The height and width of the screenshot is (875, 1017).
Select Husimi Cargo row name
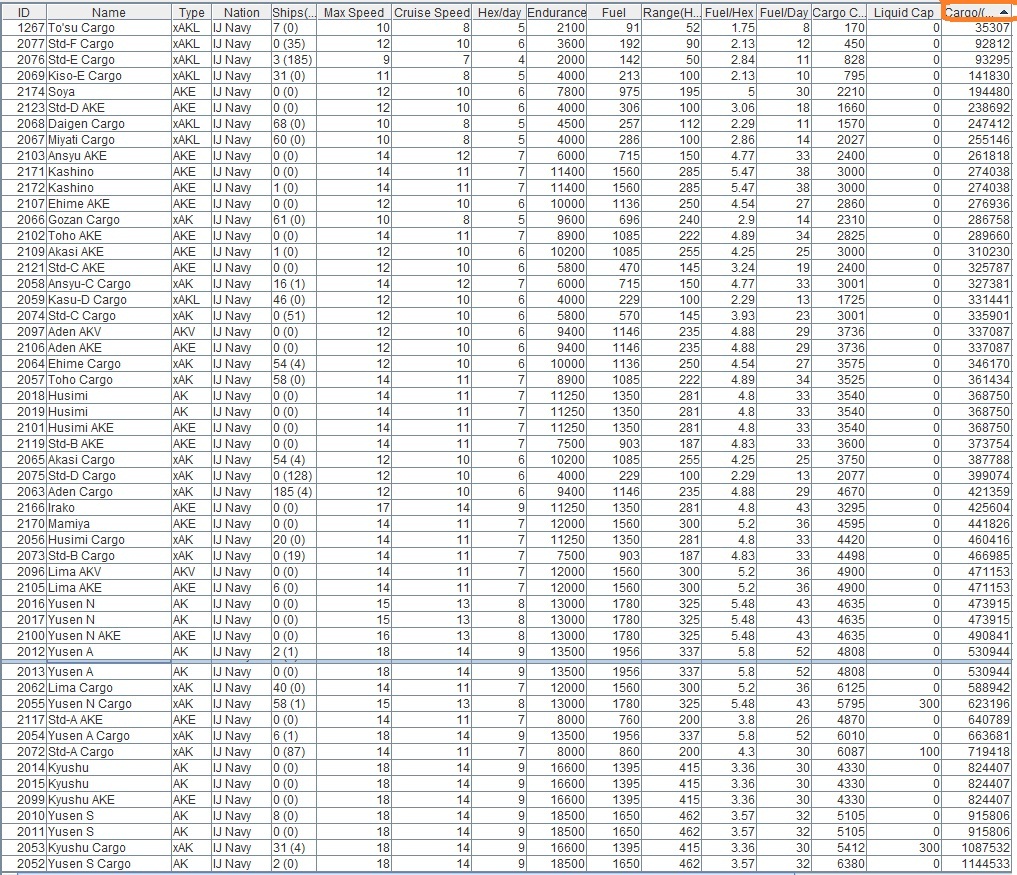[x=109, y=540]
